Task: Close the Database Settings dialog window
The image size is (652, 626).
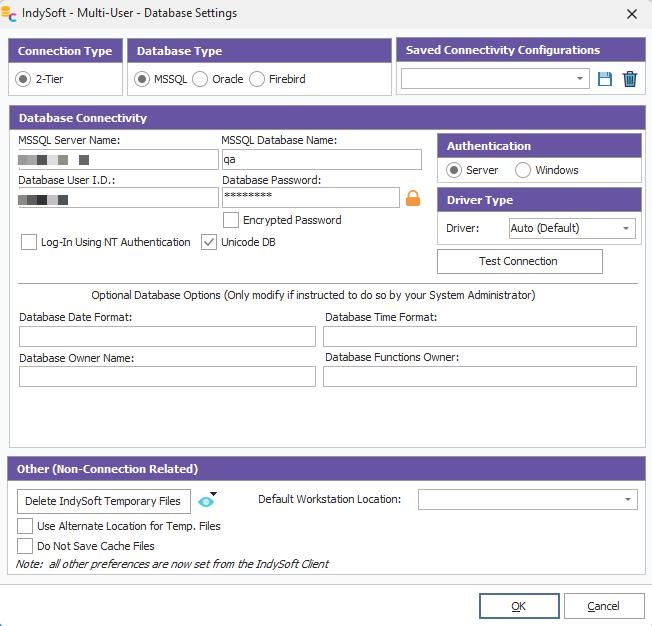Action: [631, 14]
